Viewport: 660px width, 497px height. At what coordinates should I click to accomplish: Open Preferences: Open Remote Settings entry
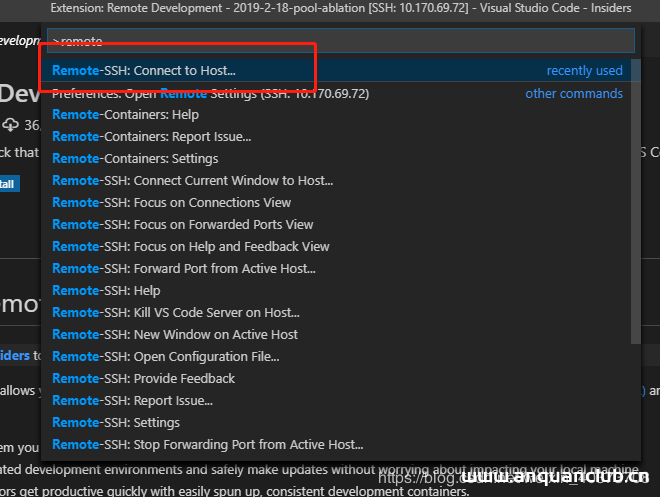point(336,93)
